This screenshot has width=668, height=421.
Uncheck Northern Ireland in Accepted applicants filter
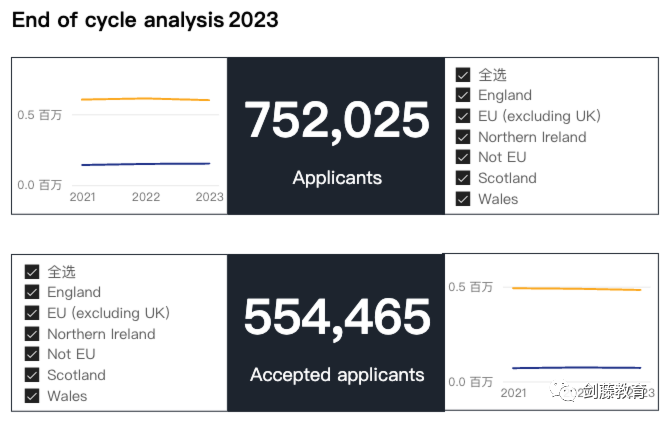click(x=32, y=334)
